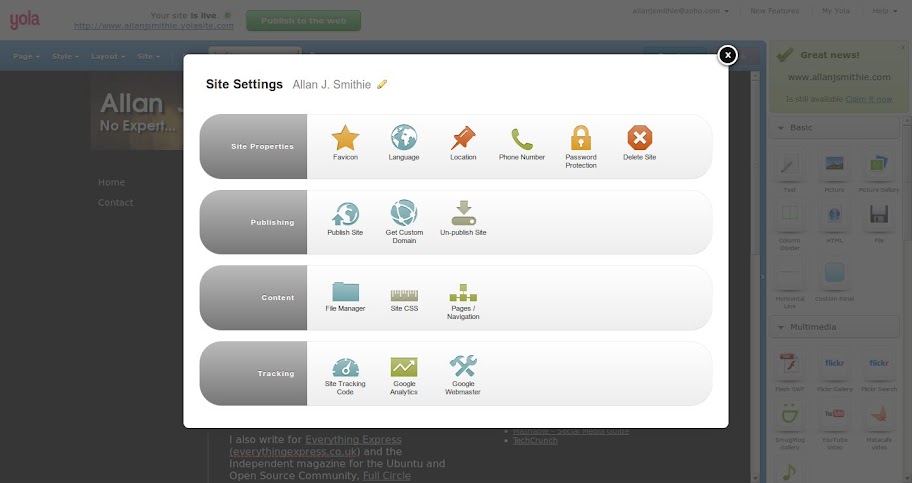Image resolution: width=912 pixels, height=483 pixels.
Task: Click Publish to the web button
Action: coord(303,20)
